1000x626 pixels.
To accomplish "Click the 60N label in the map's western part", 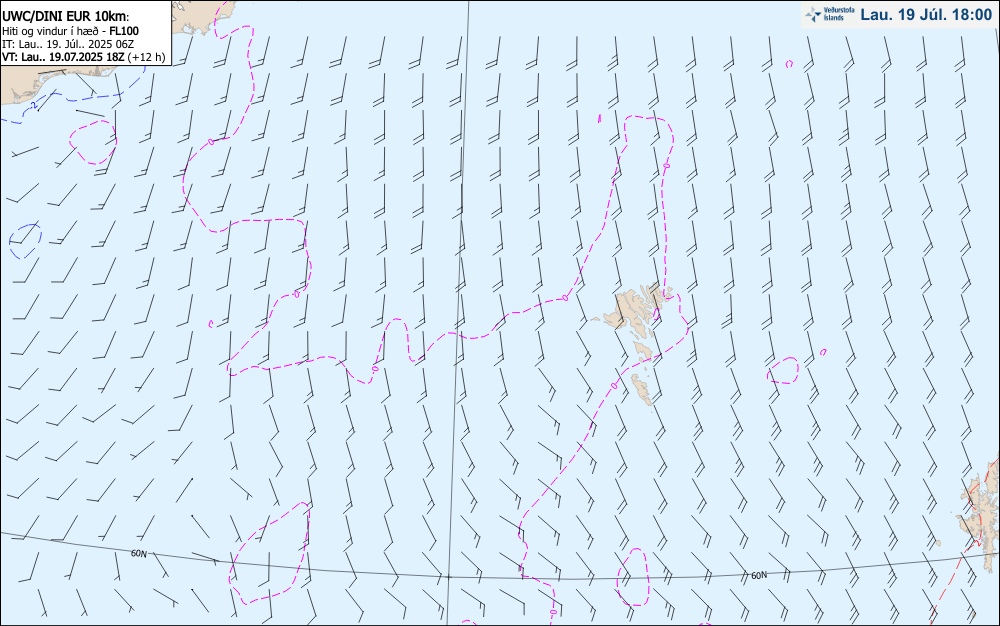I will coord(138,553).
